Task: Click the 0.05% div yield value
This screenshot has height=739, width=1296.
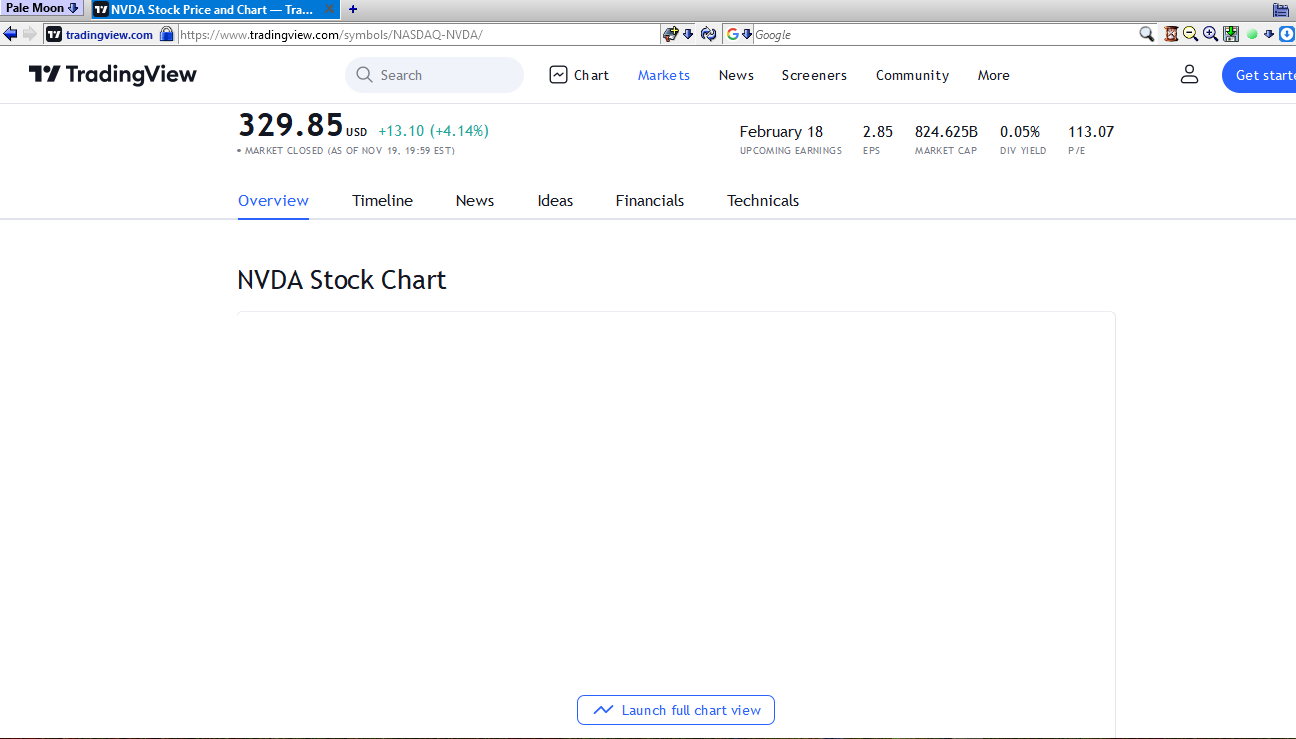Action: coord(1020,131)
